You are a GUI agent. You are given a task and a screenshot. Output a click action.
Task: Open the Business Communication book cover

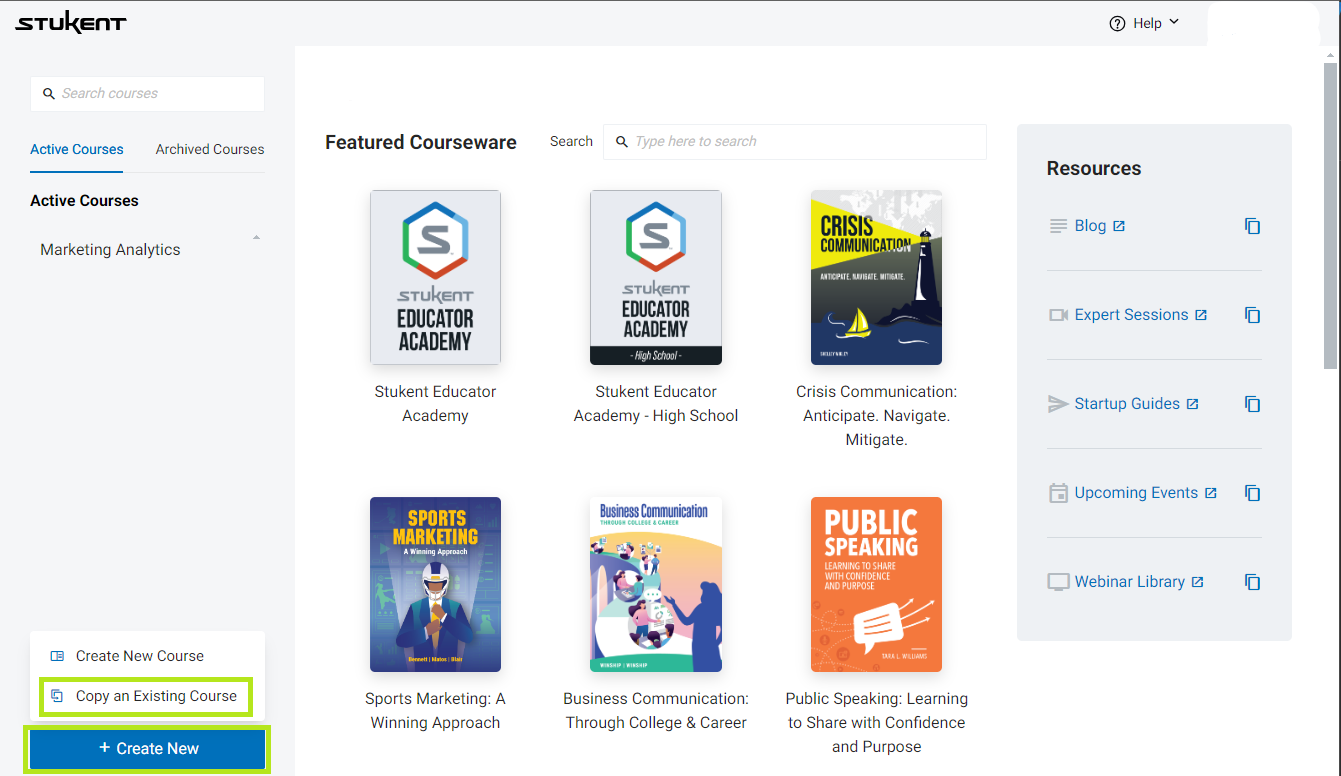tap(656, 584)
